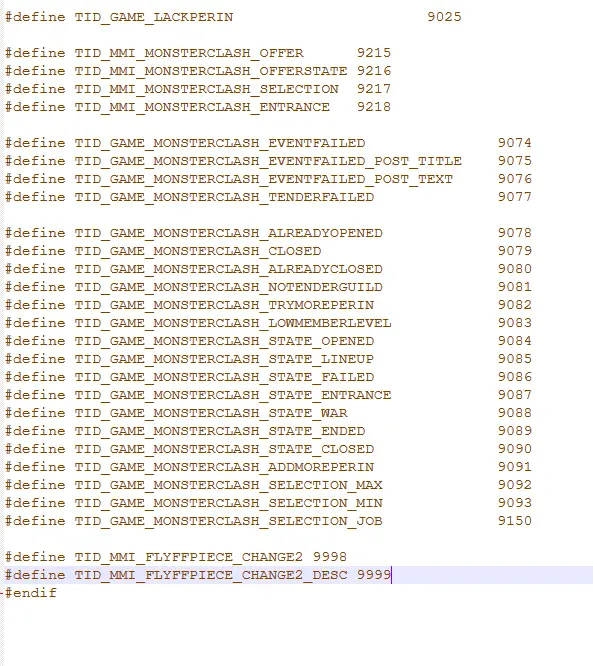Screen dimensions: 593x666
Task: Select TID_GAME_MONSTERCLASH_ALREADYOPENED identifier
Action: tap(229, 233)
